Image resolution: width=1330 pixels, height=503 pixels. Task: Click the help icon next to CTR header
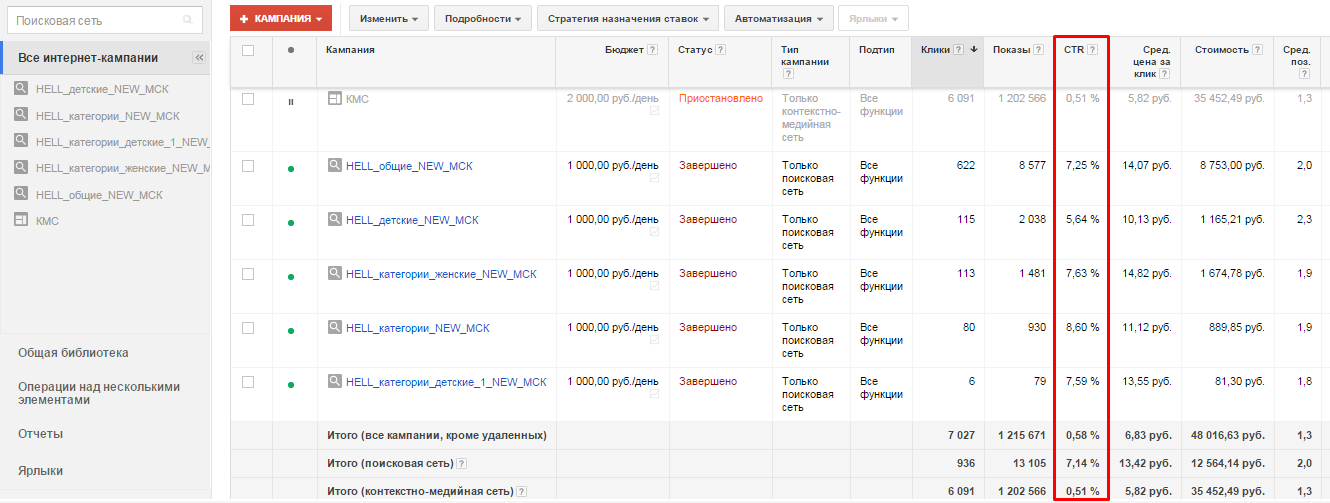coord(1093,50)
